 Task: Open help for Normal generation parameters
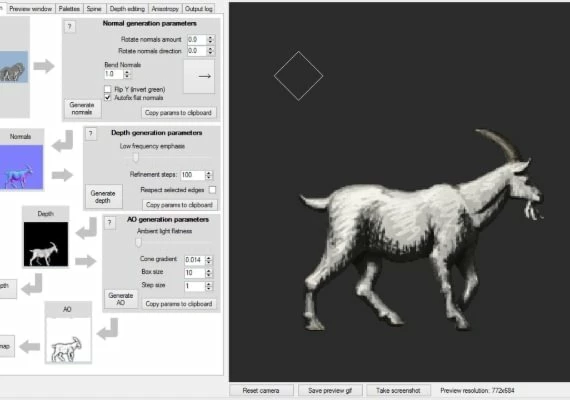click(x=69, y=27)
